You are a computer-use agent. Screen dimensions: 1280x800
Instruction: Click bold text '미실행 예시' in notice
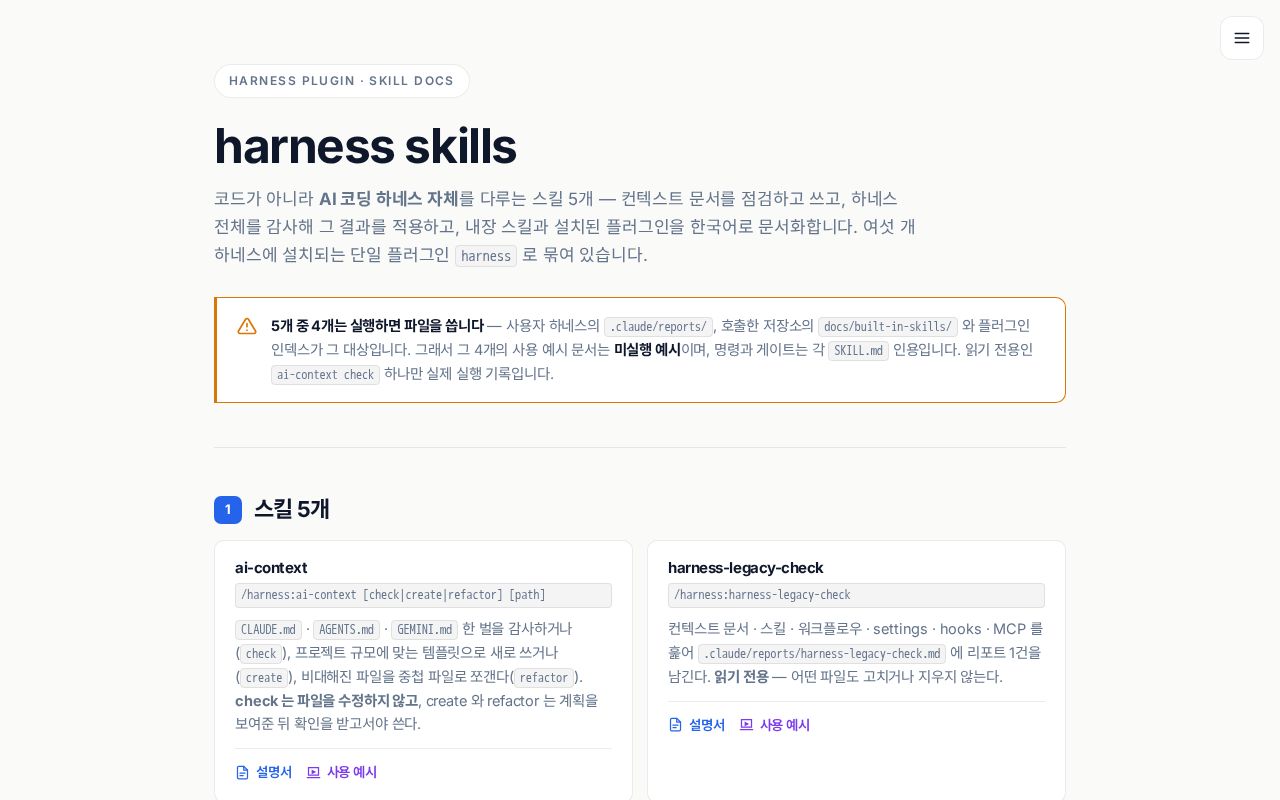tap(647, 350)
